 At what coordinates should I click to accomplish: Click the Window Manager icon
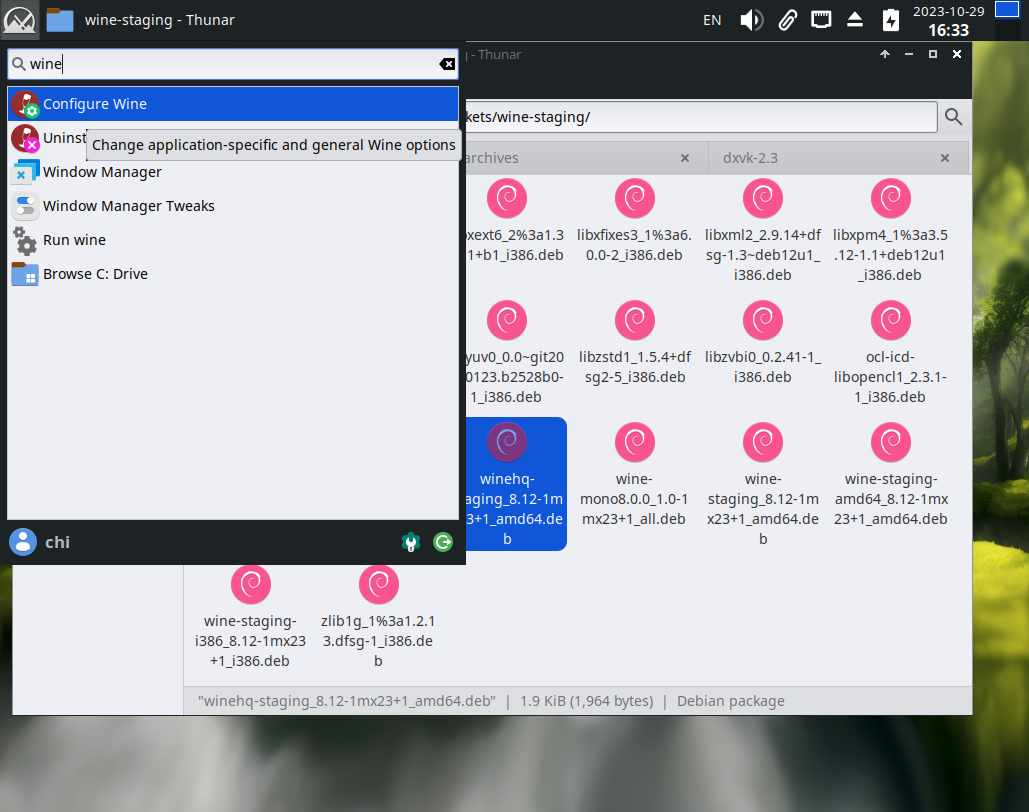(x=25, y=172)
